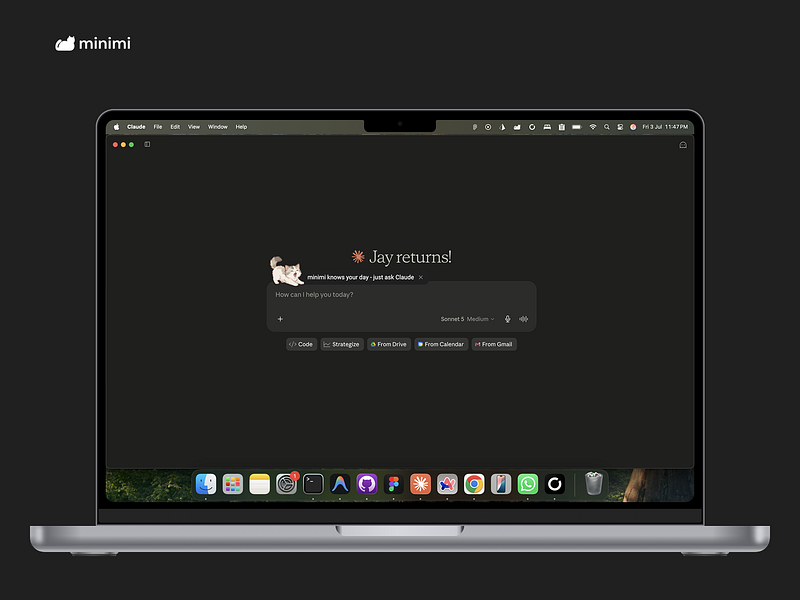Open the plus attachment menu
The image size is (800, 600).
click(x=280, y=319)
